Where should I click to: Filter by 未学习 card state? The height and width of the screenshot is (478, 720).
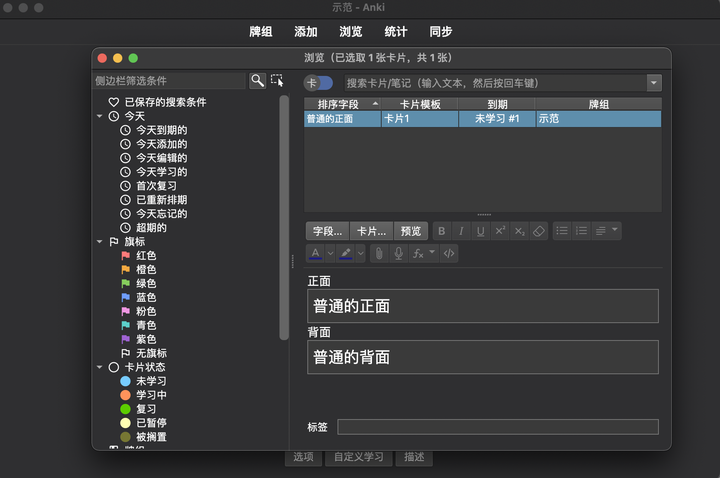(143, 381)
